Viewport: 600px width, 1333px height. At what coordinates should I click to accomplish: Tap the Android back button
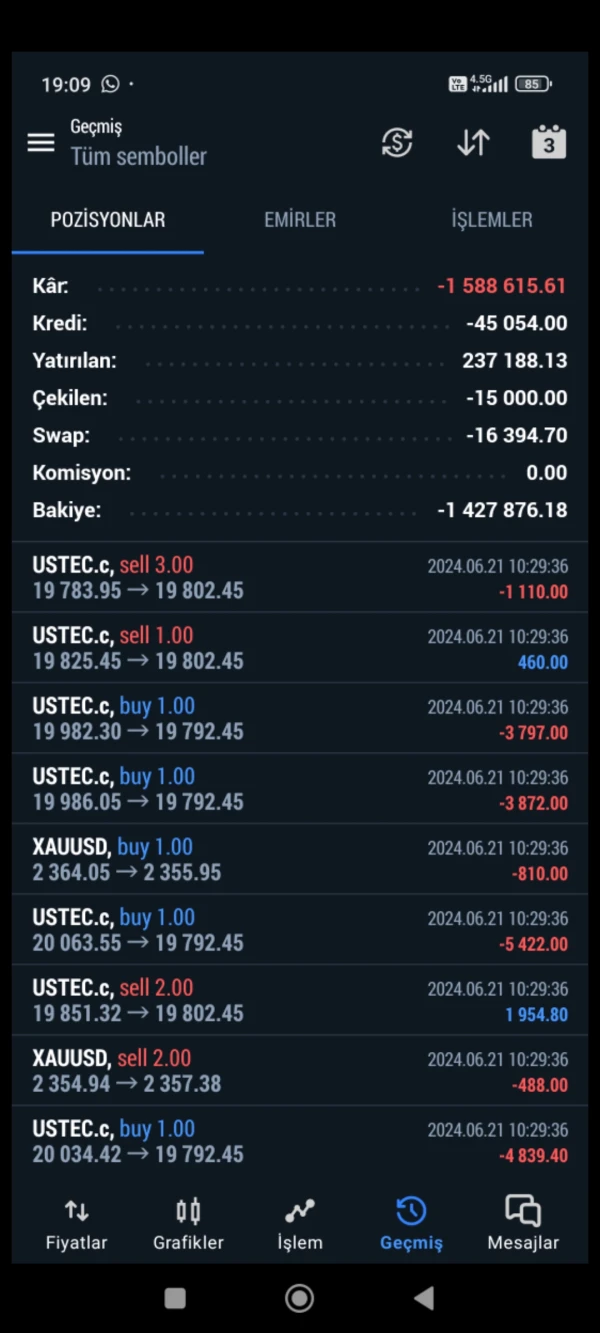coord(424,1298)
